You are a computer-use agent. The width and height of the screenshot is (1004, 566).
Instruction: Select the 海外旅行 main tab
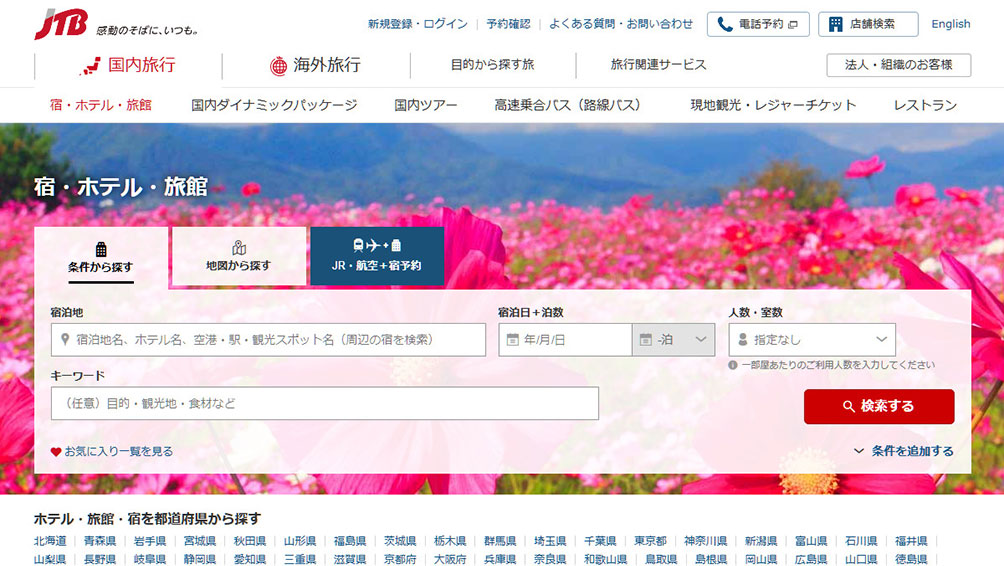coord(316,65)
